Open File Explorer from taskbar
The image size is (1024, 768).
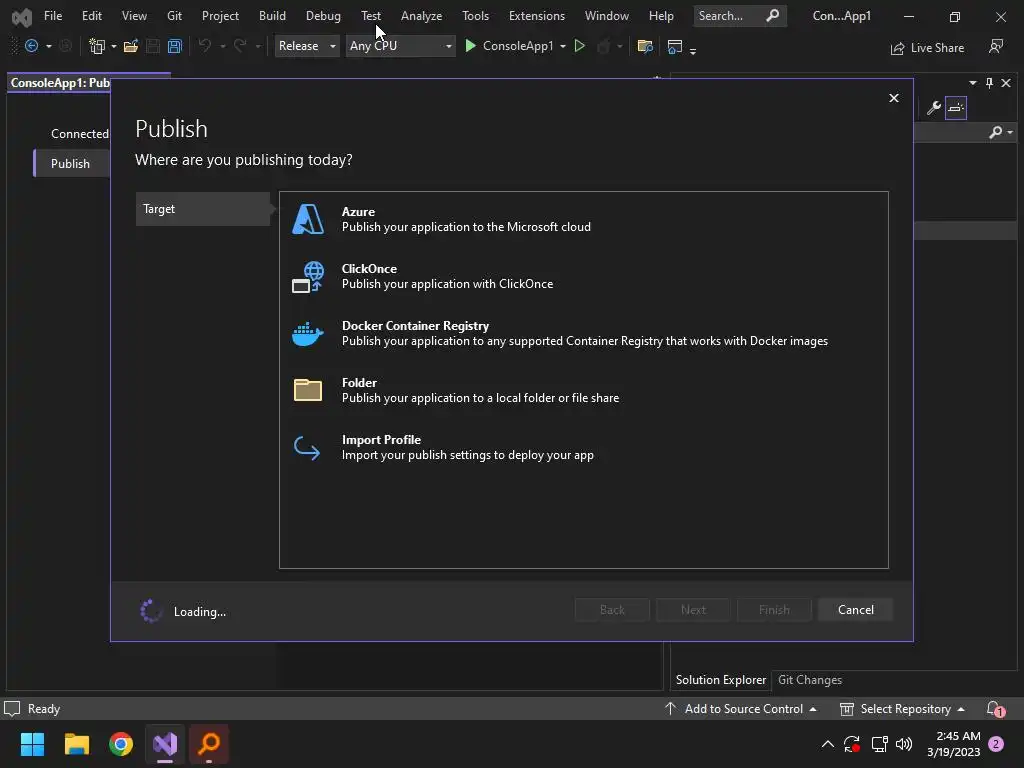[x=77, y=744]
